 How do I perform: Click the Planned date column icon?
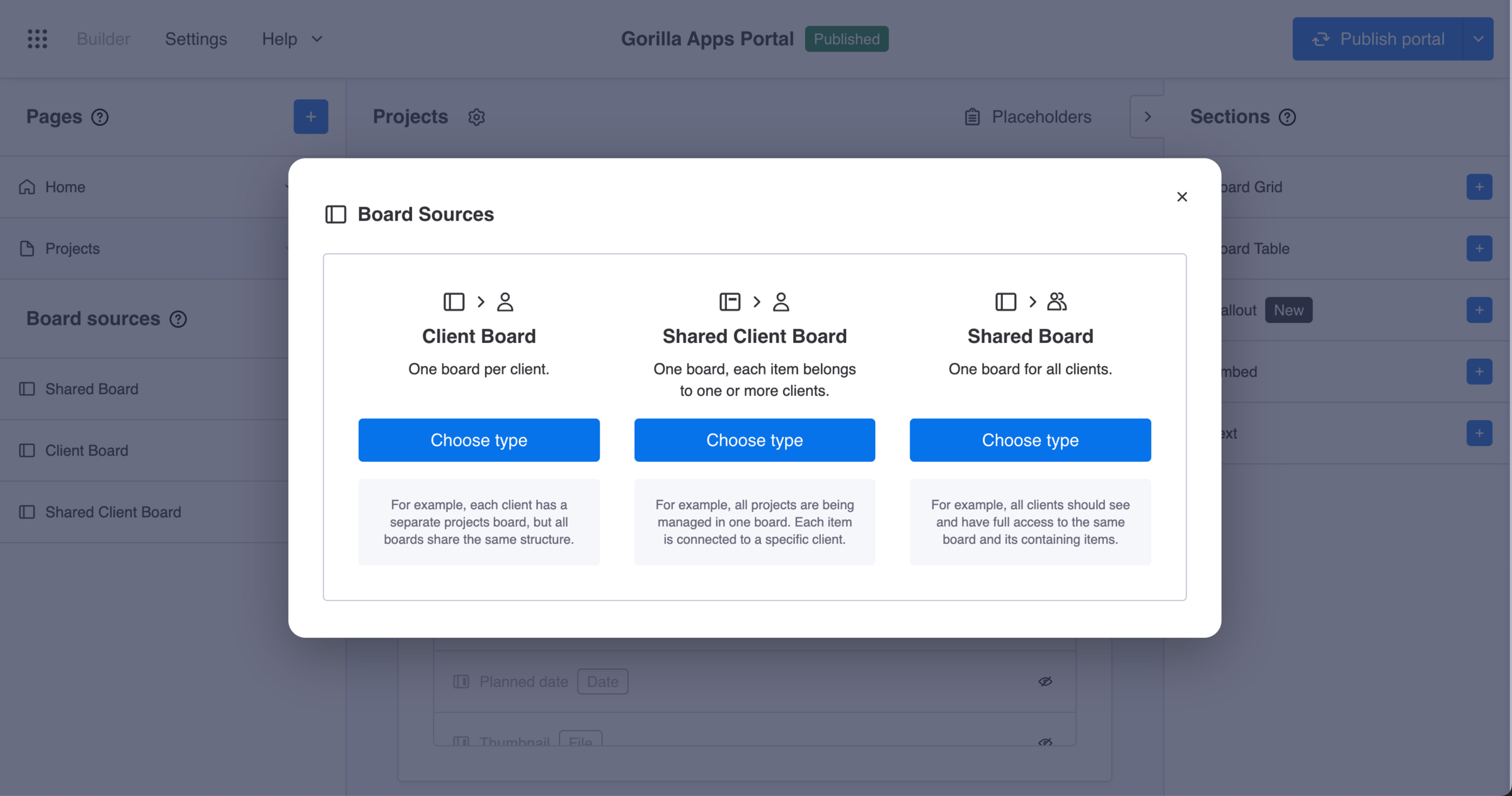[x=461, y=681]
